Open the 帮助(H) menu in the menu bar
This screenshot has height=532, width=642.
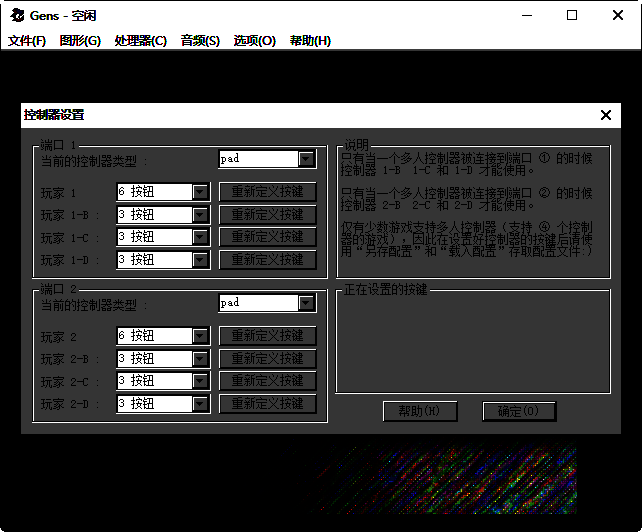[x=309, y=41]
